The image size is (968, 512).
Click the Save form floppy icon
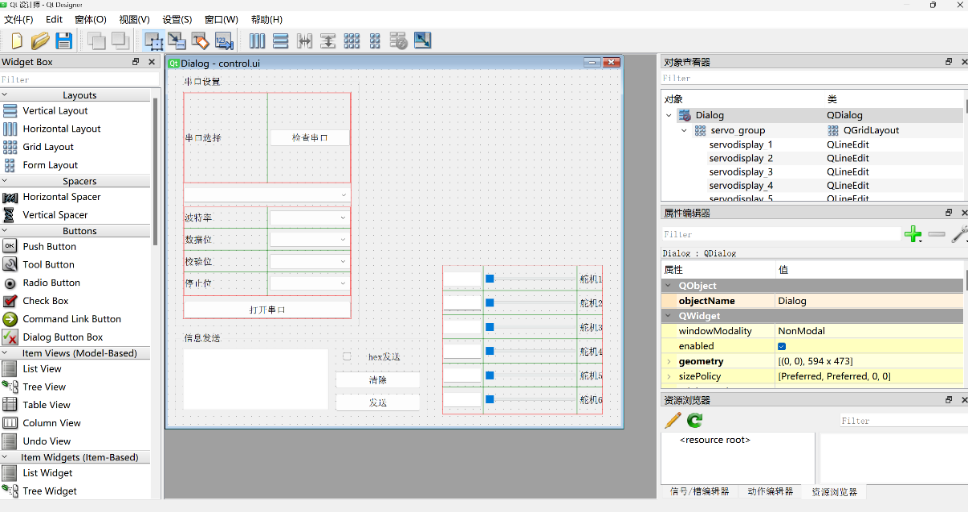coord(64,41)
